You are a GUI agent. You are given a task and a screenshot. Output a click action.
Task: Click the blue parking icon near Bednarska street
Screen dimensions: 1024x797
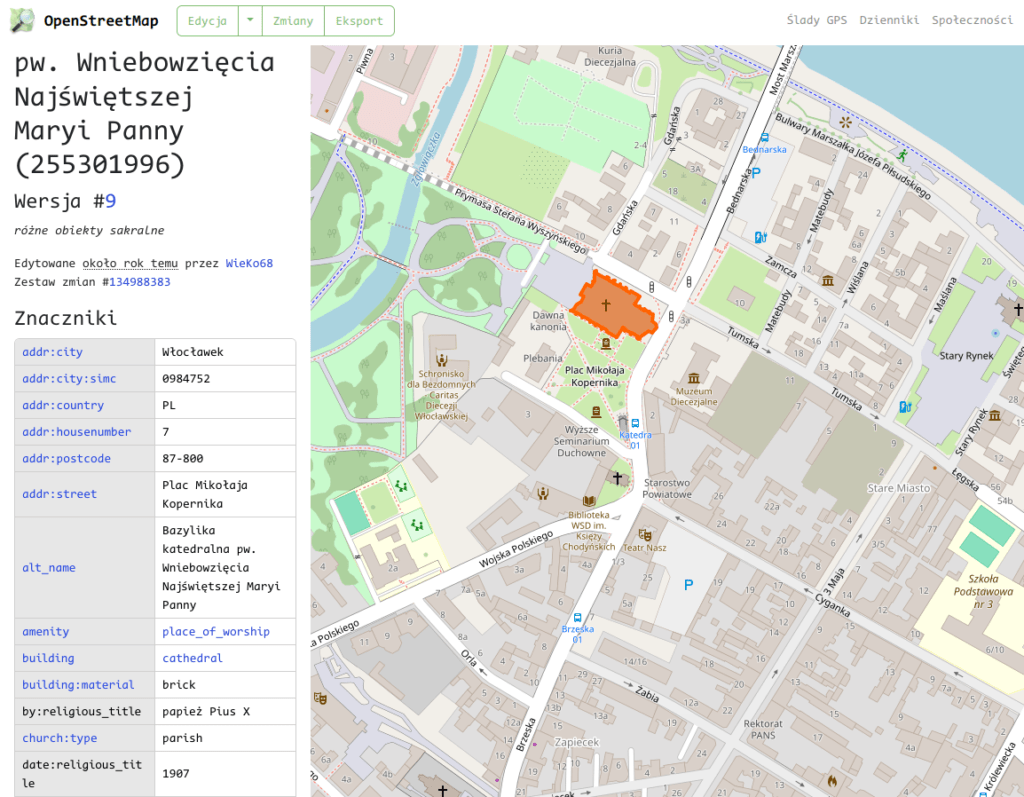[x=755, y=173]
